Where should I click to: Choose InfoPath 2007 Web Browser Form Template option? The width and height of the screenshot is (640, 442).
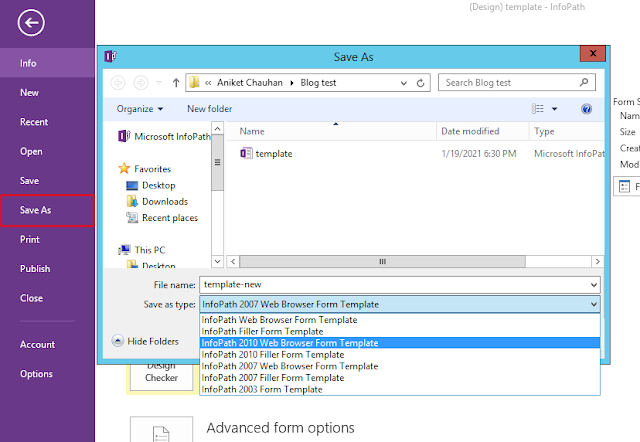tap(400, 366)
